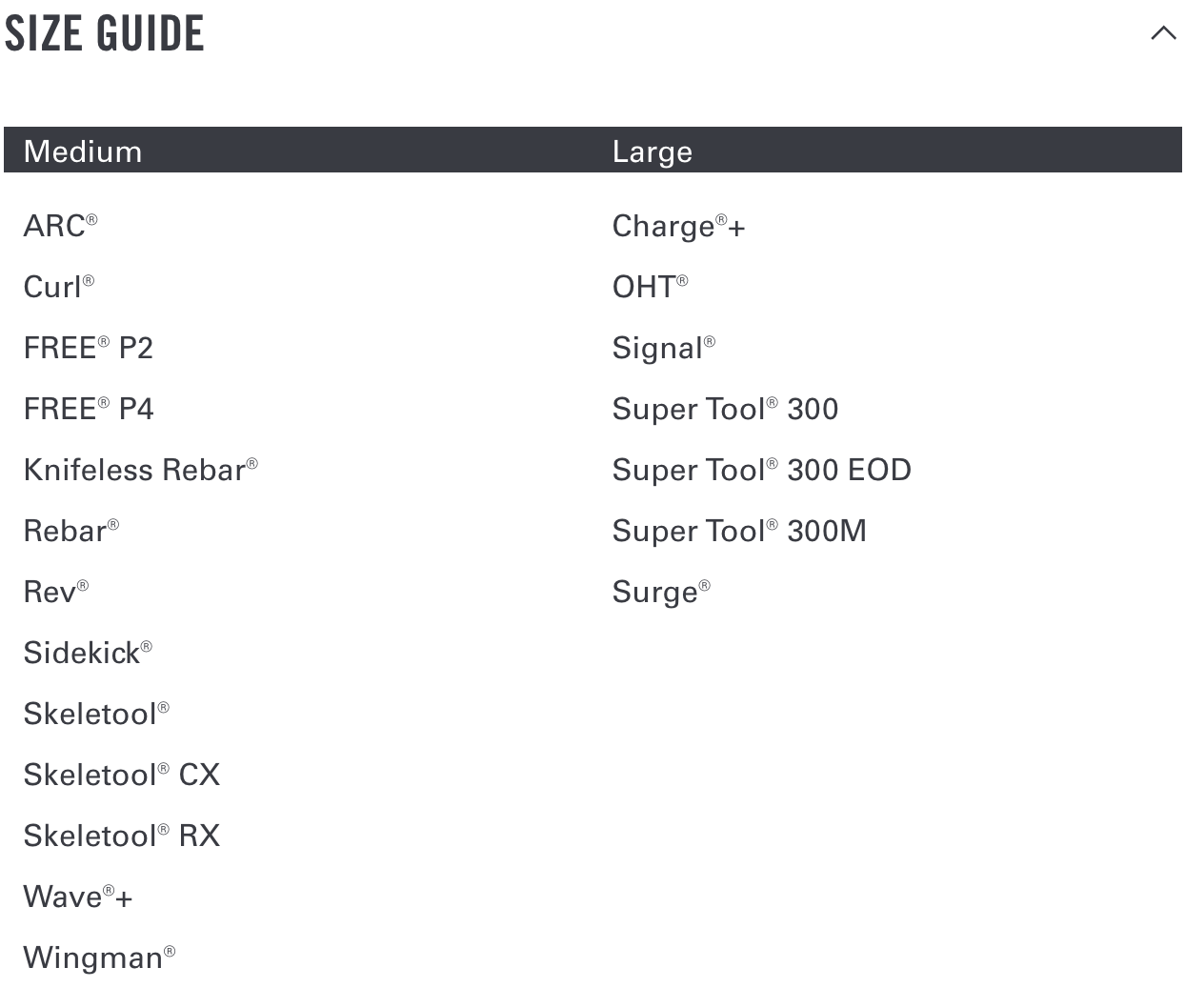Select Super Tool 300 EOD
Viewport: 1185px width, 1008px height.
[762, 470]
